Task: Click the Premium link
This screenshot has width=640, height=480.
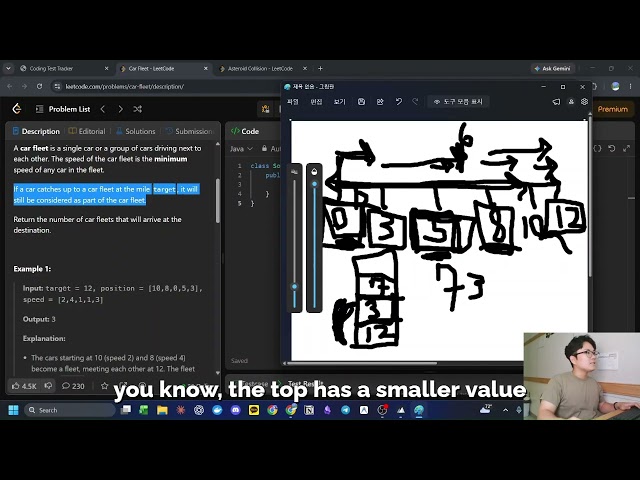Action: [x=612, y=109]
